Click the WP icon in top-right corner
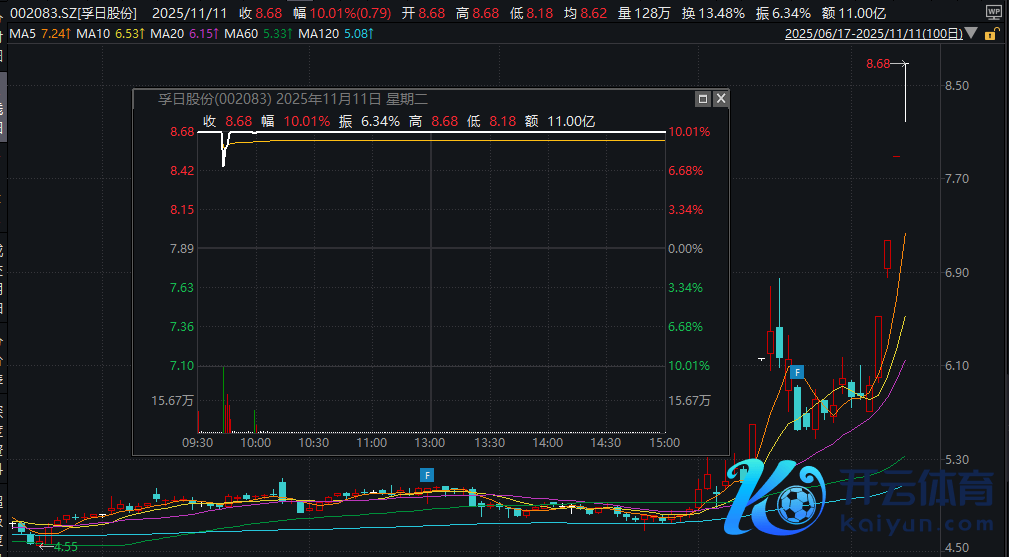This screenshot has height=557, width=1009. coord(993,14)
